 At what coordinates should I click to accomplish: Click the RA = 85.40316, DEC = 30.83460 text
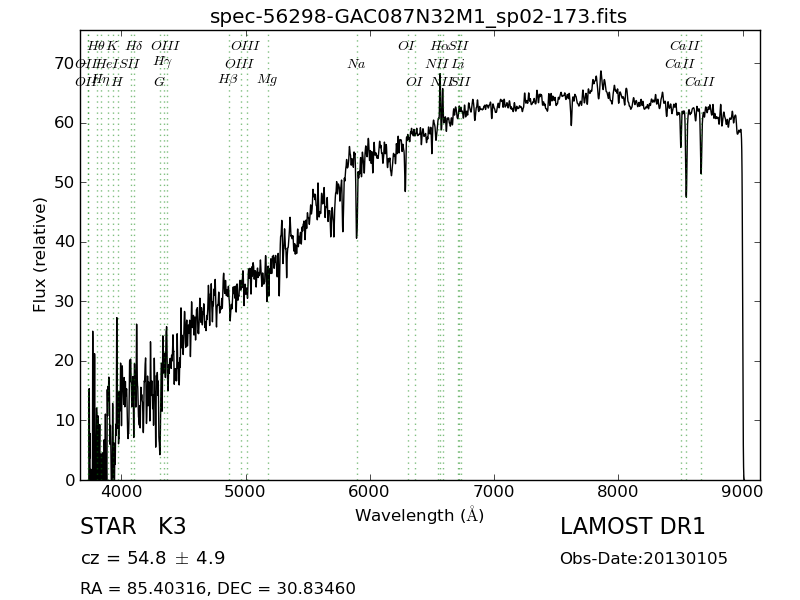click(x=218, y=588)
